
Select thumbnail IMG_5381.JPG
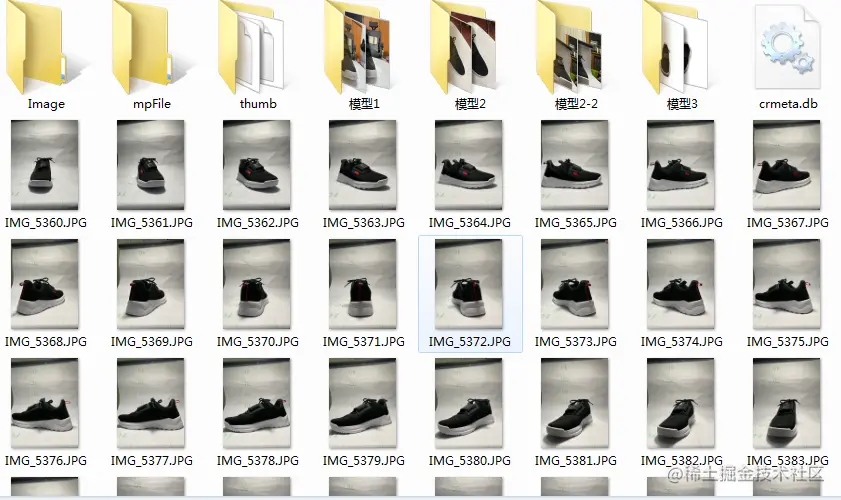click(x=575, y=403)
